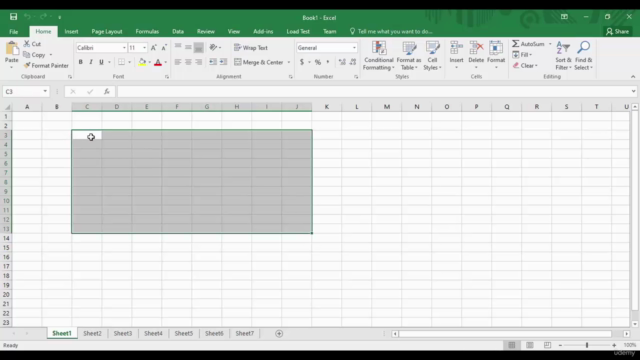Open Font dialog launcher
The image size is (640, 360).
[167, 77]
